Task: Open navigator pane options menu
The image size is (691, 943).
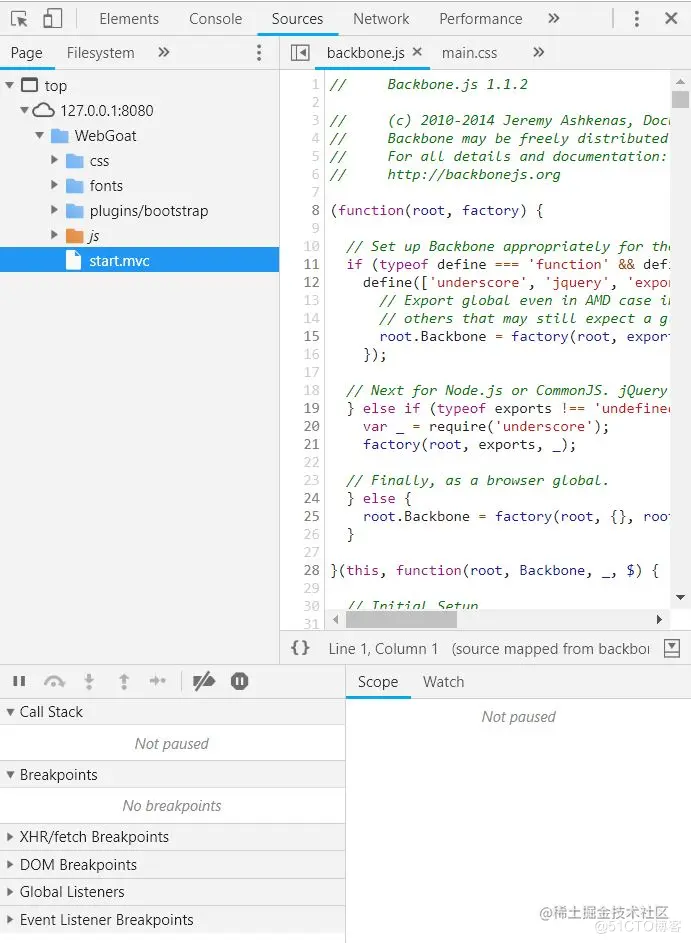Action: coord(259,53)
